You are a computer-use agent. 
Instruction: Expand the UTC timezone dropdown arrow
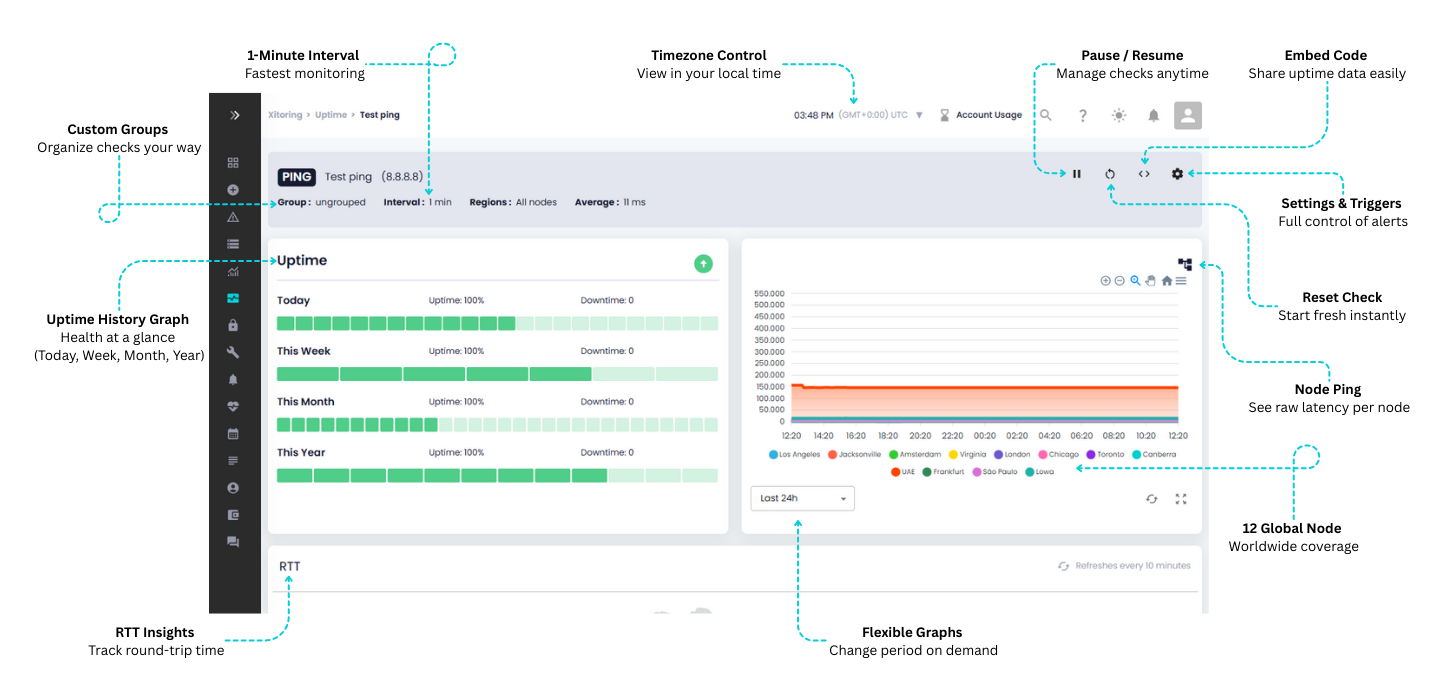[x=919, y=115]
